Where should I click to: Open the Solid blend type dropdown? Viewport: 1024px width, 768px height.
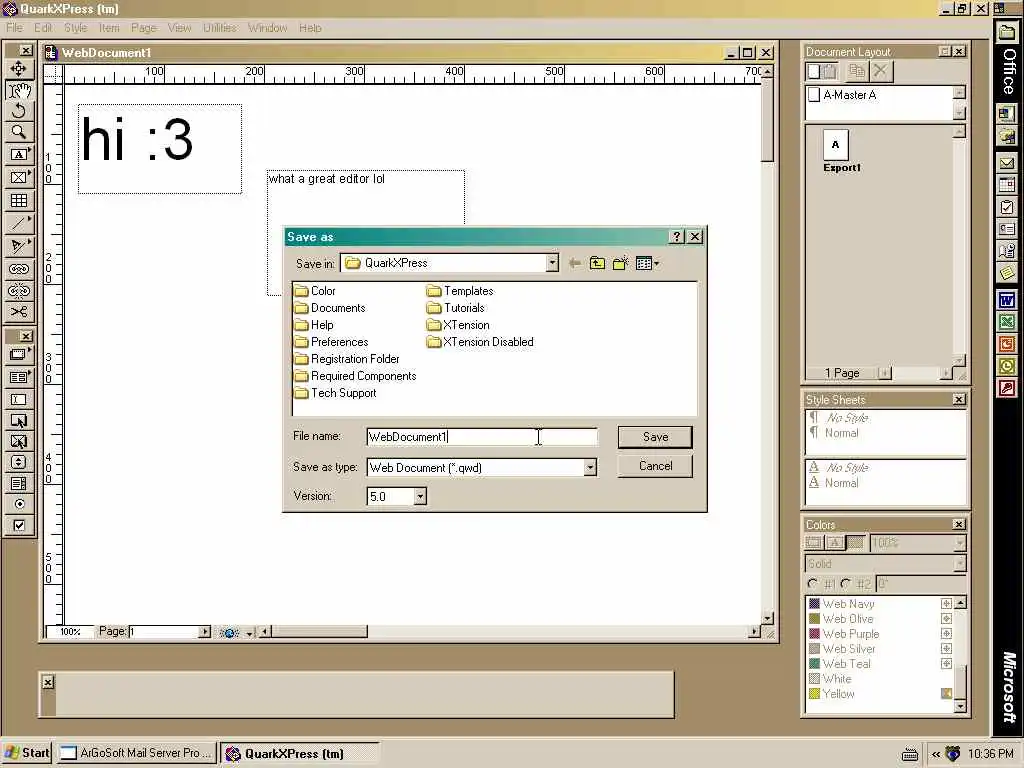tap(959, 564)
